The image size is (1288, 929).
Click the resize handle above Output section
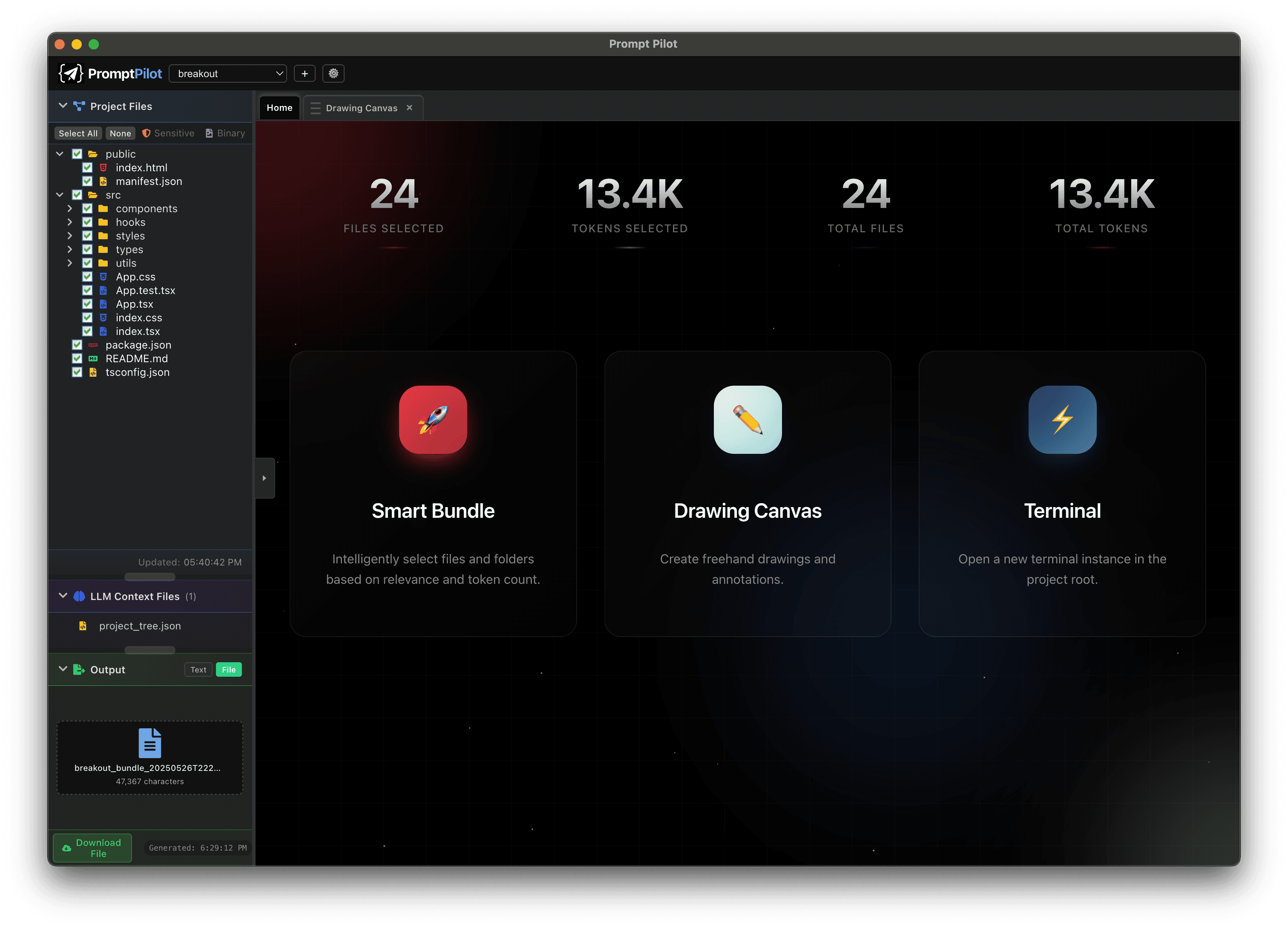click(x=150, y=650)
